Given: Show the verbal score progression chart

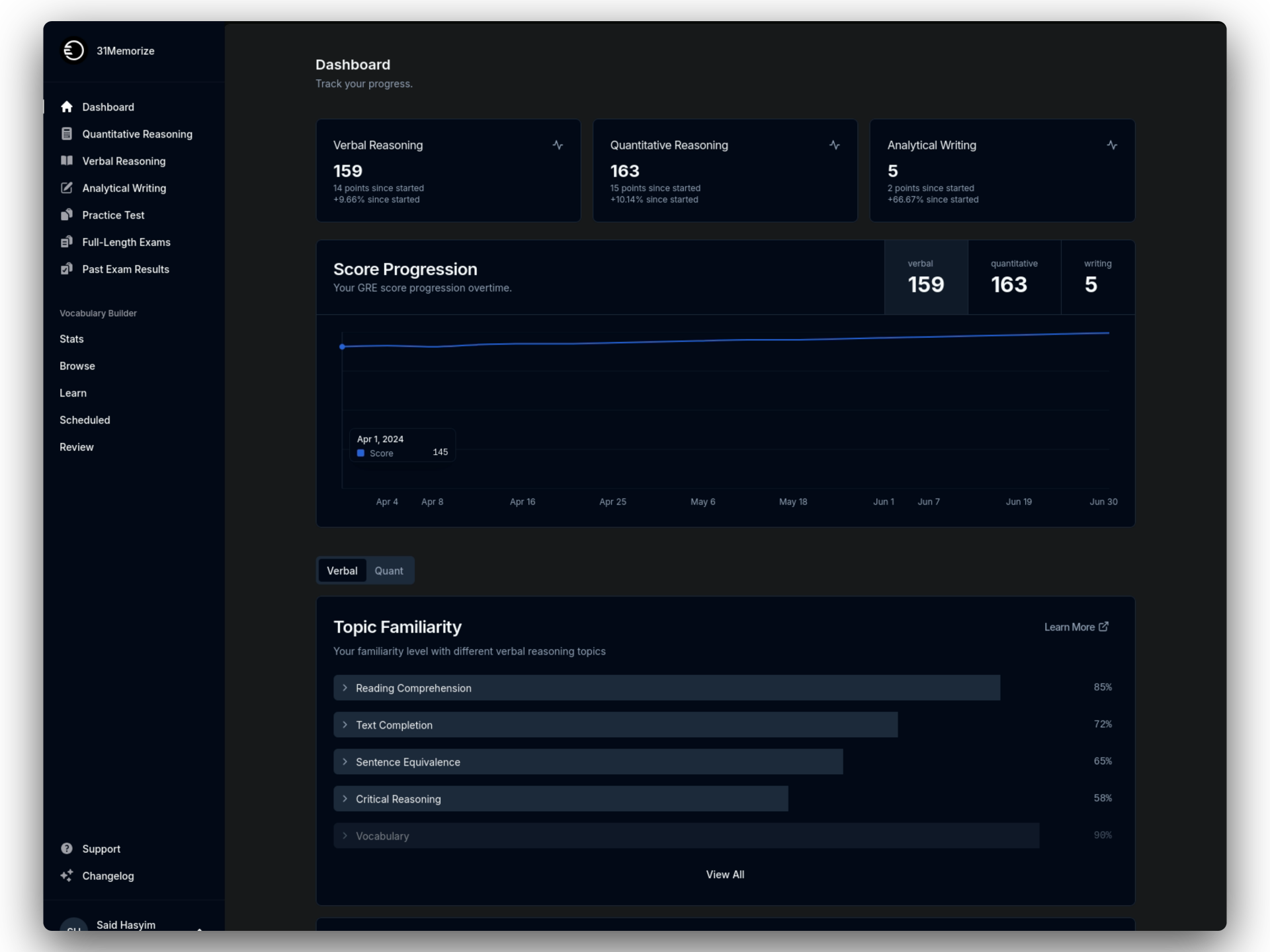Looking at the screenshot, I should click(x=925, y=277).
